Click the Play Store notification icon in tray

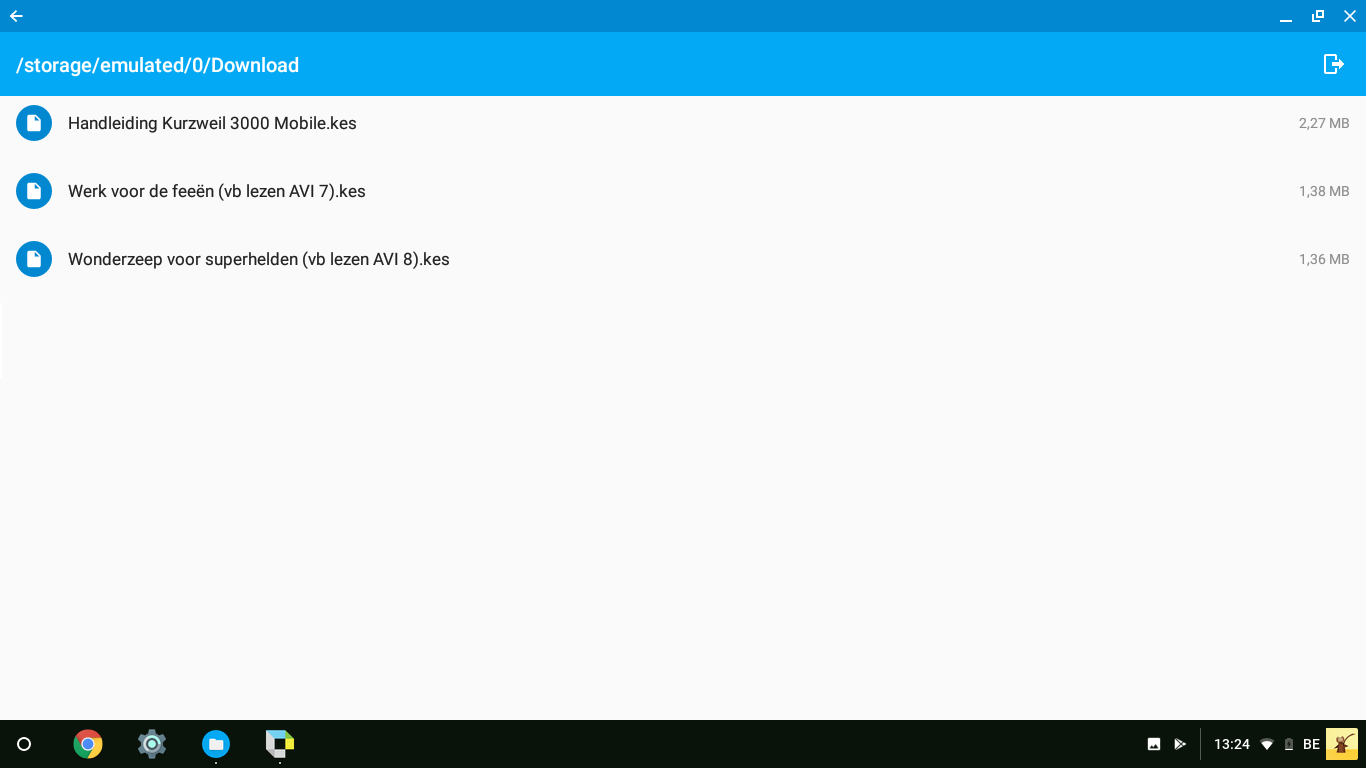[1180, 744]
